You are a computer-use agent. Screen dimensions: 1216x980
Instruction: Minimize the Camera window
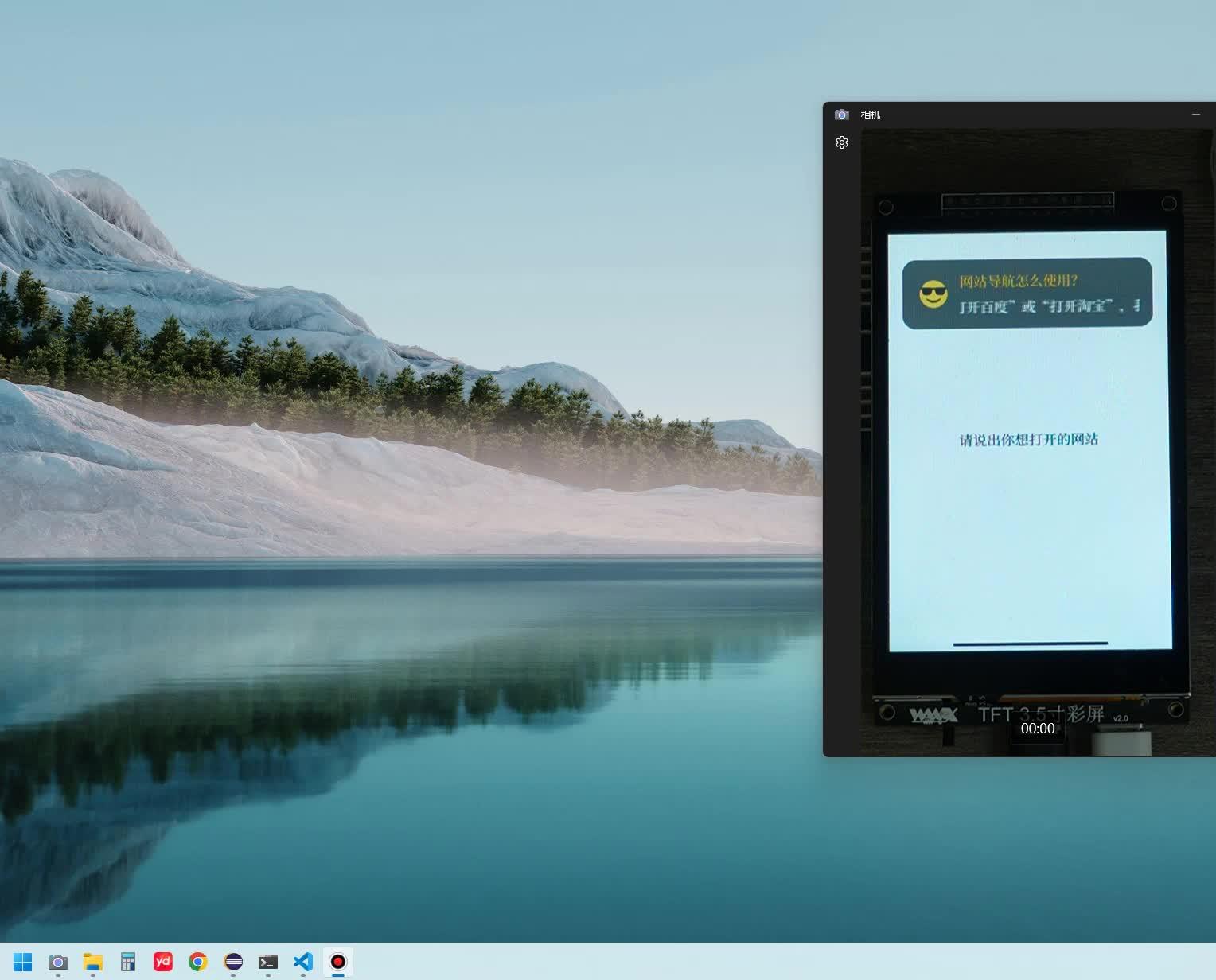click(x=1195, y=115)
